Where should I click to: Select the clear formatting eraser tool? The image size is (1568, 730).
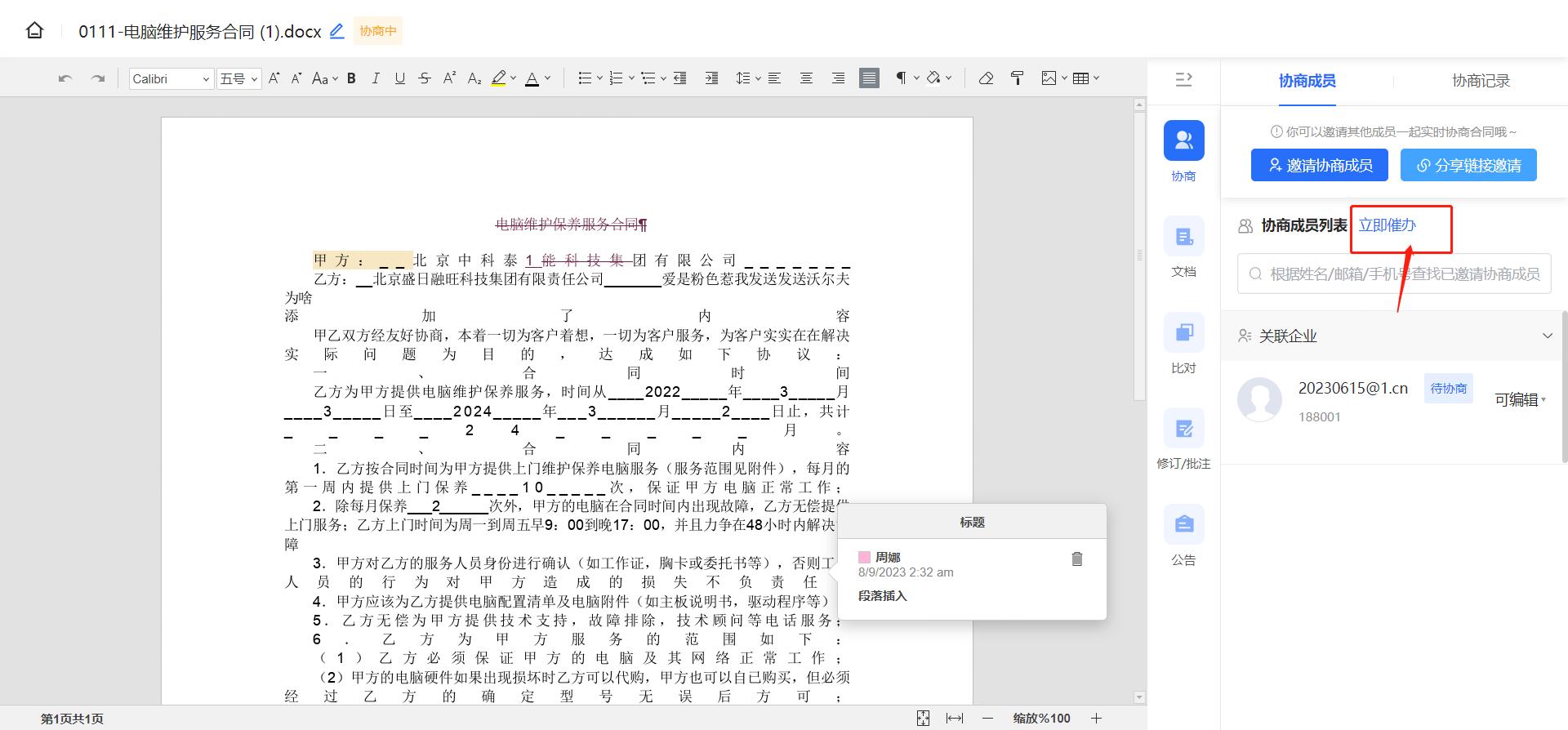[986, 78]
